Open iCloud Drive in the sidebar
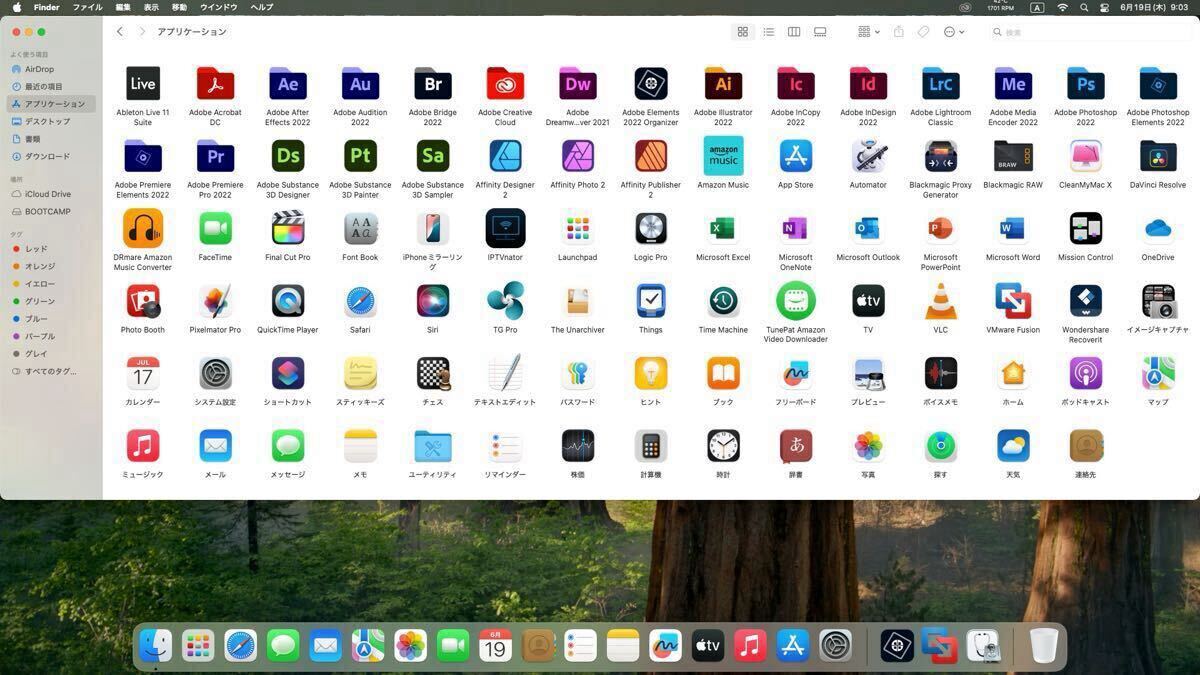 pos(51,194)
